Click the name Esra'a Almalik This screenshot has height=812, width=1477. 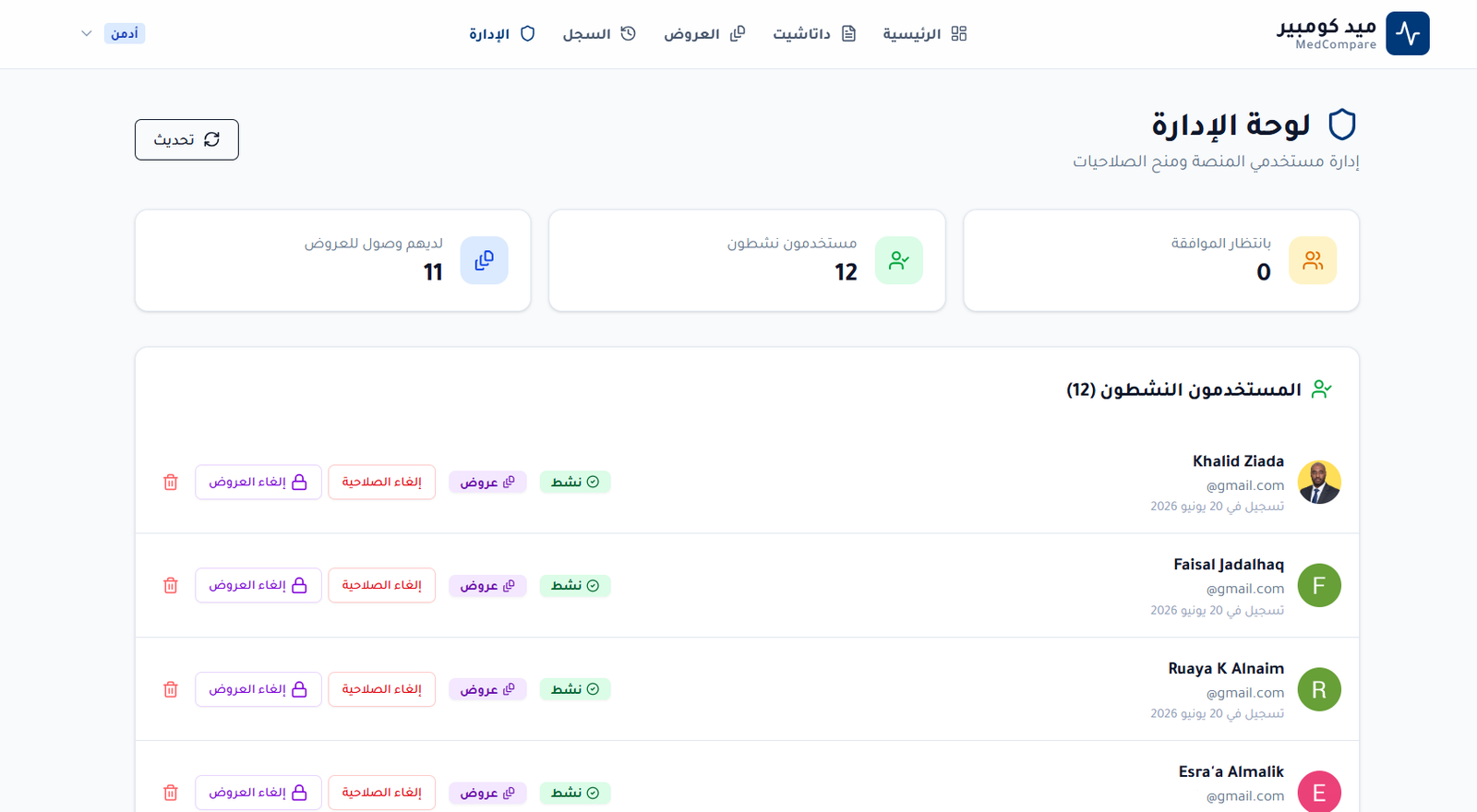pos(1231,771)
